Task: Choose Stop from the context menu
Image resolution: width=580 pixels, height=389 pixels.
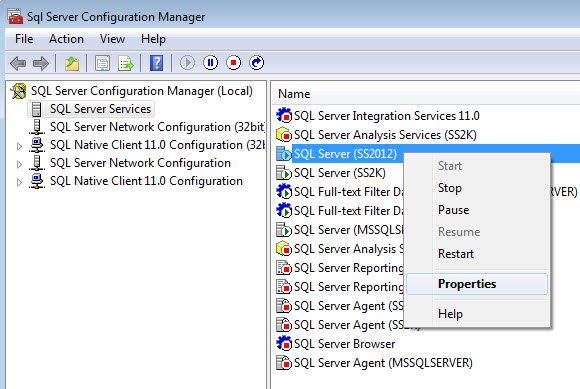Action: (477, 188)
